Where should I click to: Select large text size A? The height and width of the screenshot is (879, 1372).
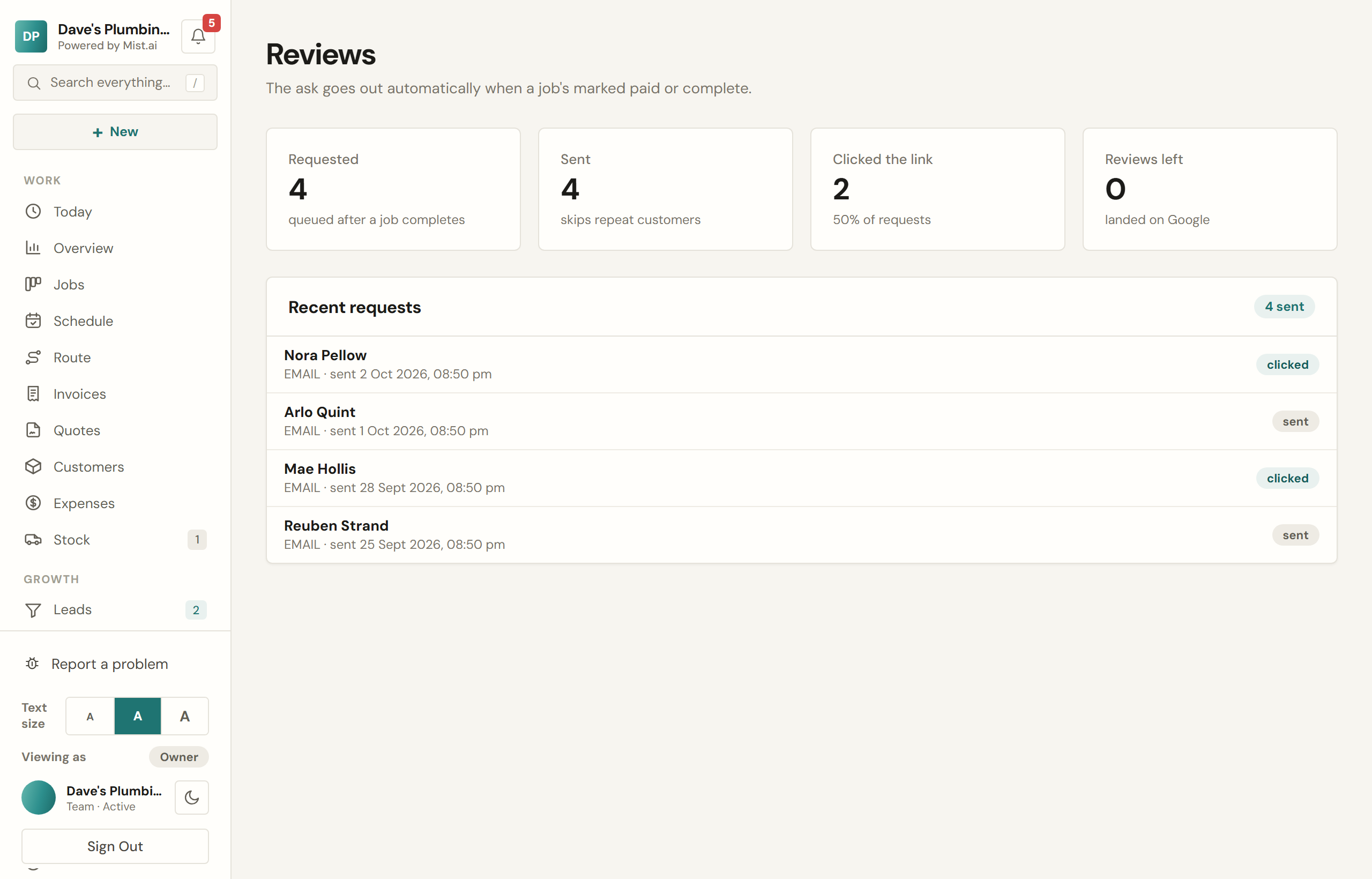click(185, 716)
